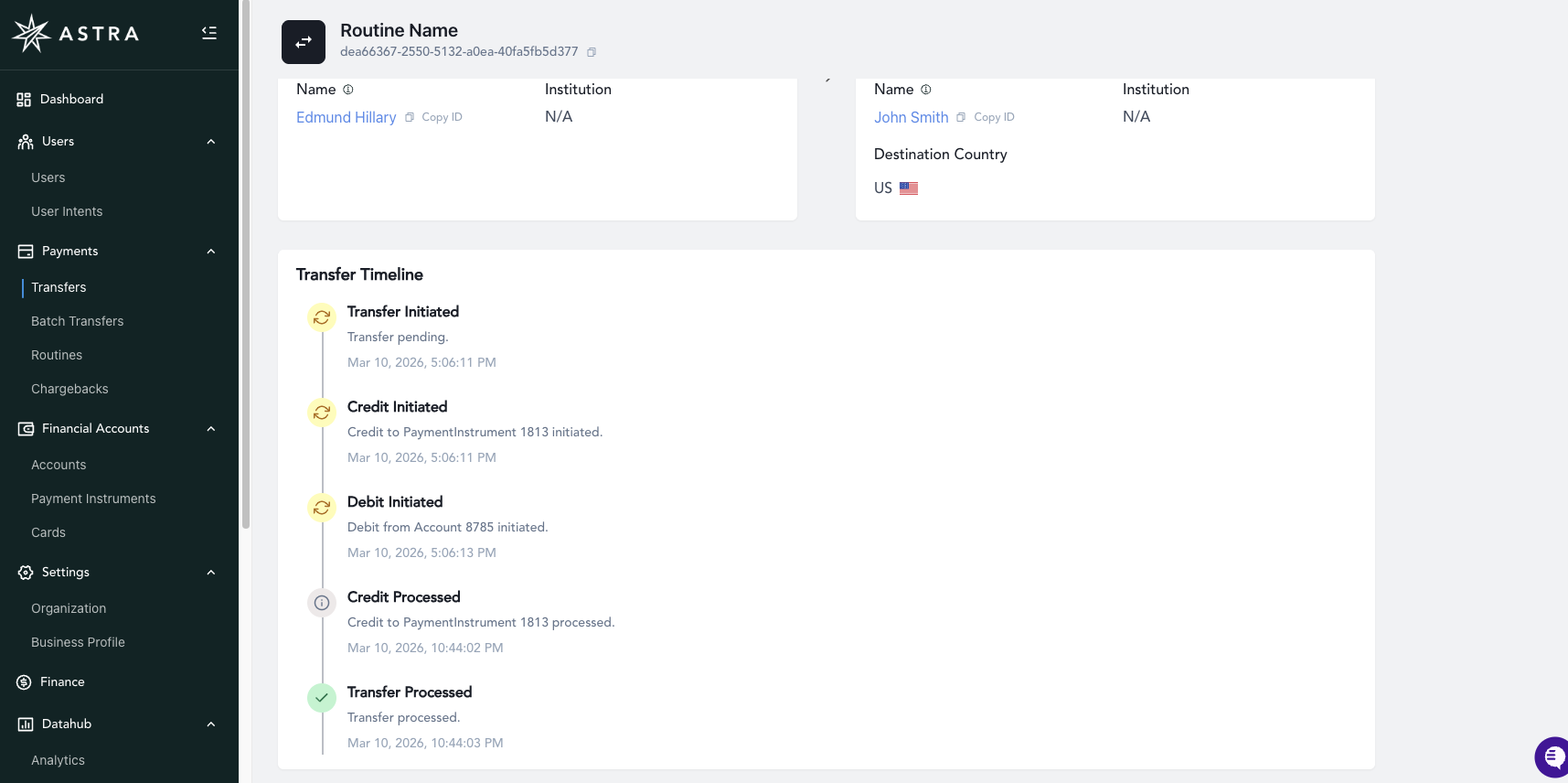Click the Financial Accounts wallet icon
This screenshot has width=1568, height=783.
click(26, 429)
